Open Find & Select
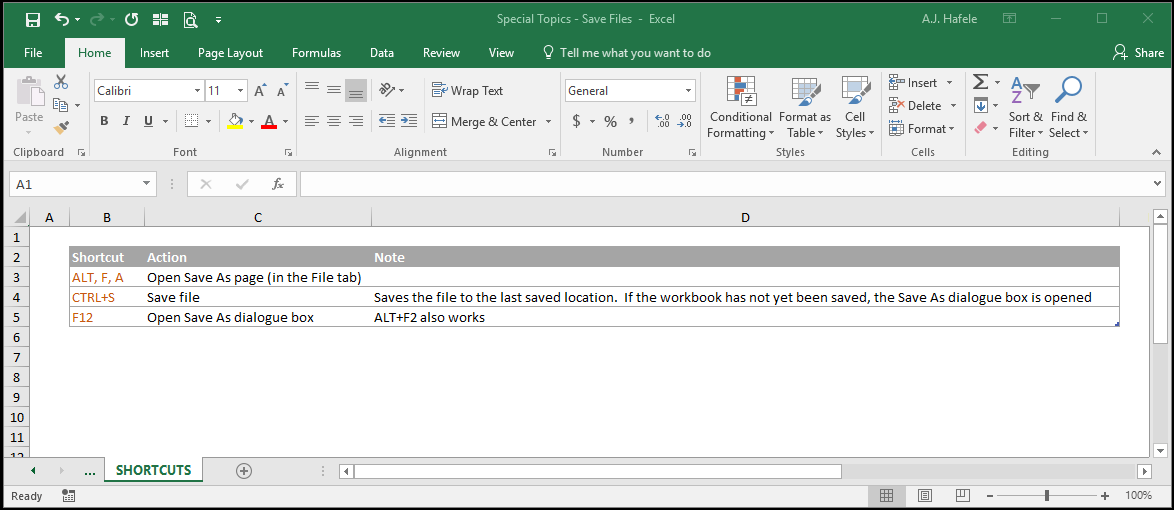This screenshot has width=1174, height=510. (x=1068, y=107)
